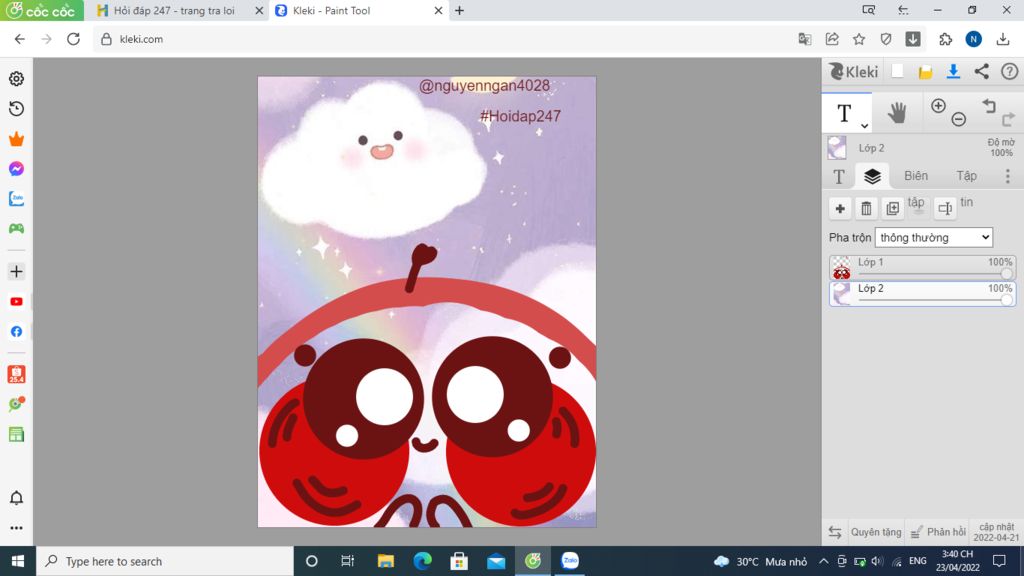Open sidebar notifications bell
This screenshot has height=576, width=1024.
point(16,498)
